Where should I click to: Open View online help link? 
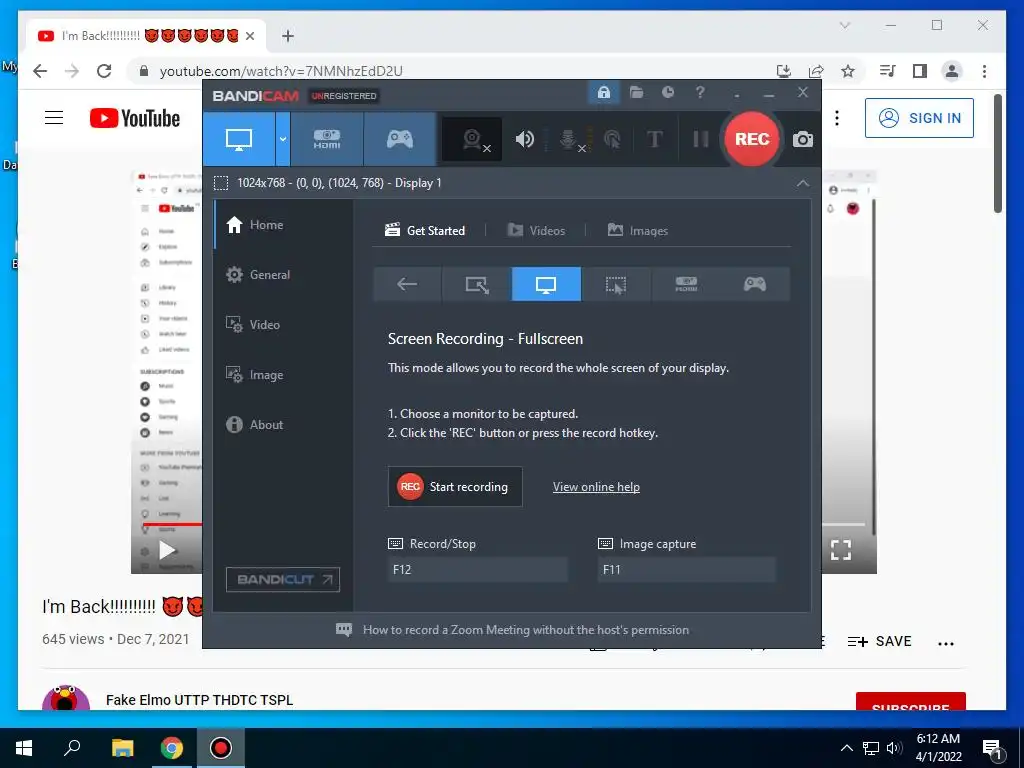point(596,487)
